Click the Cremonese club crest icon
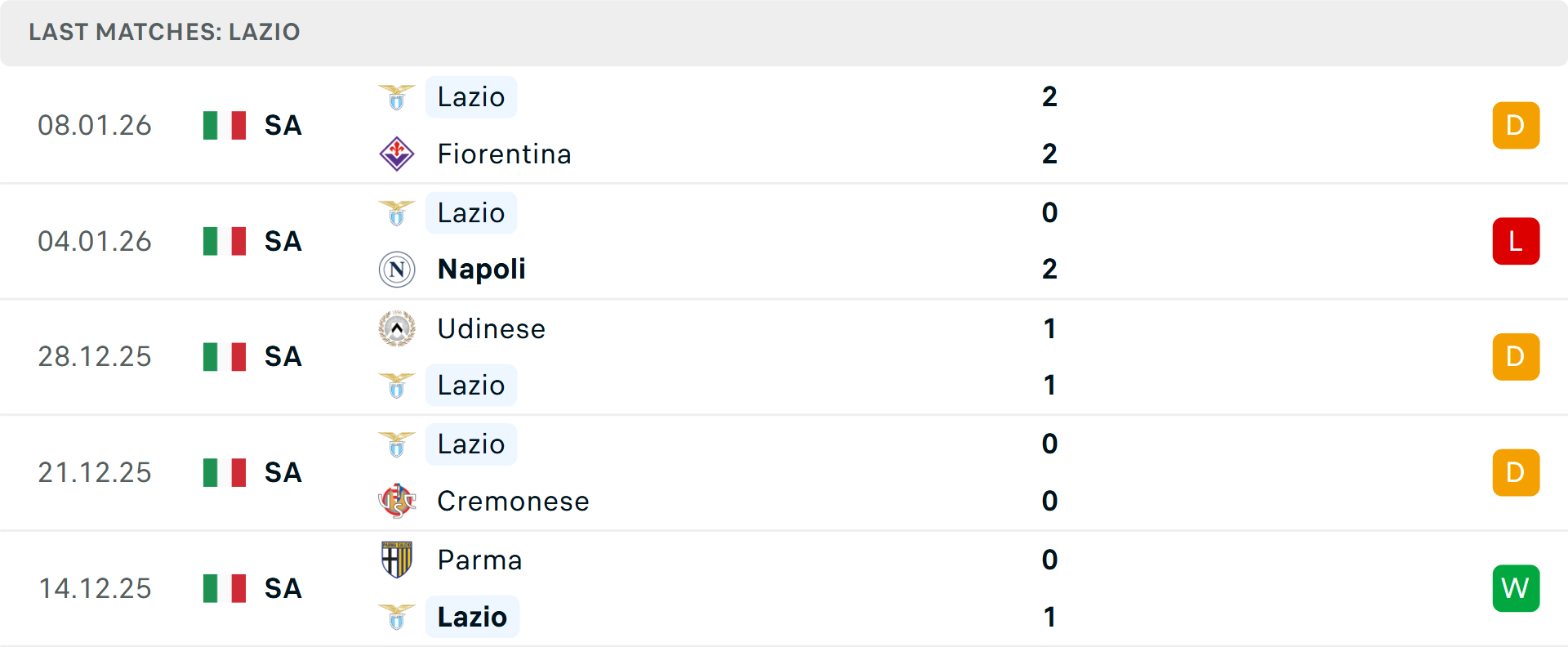Viewport: 1568px width, 647px height. 397,501
